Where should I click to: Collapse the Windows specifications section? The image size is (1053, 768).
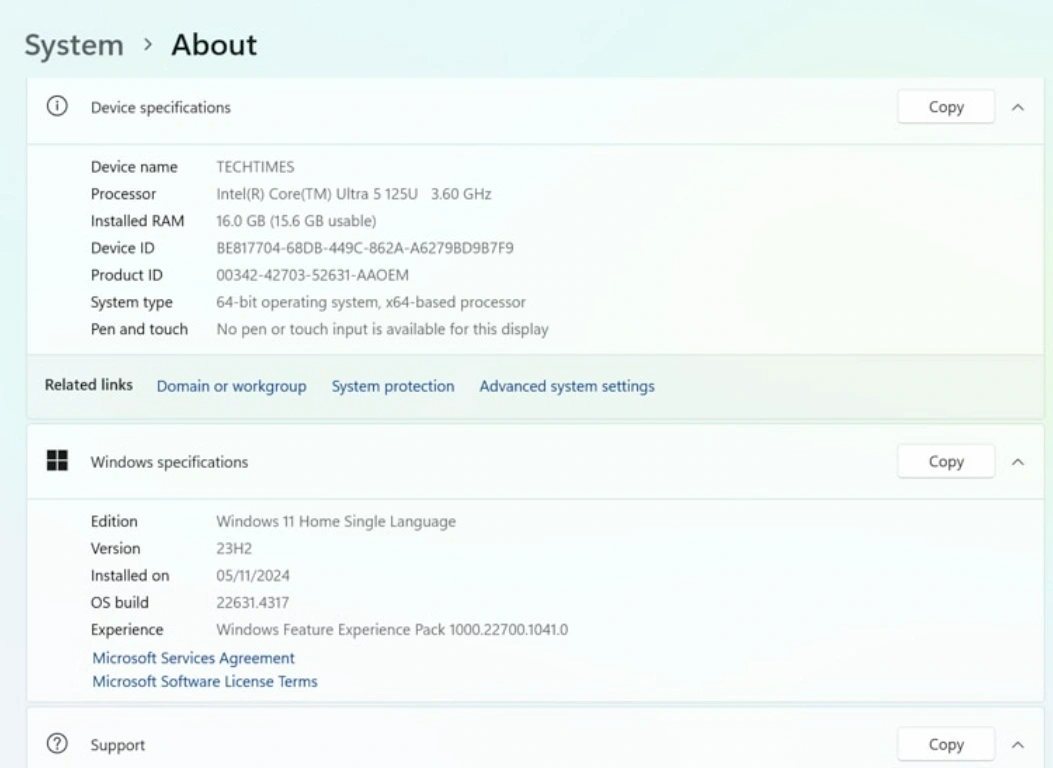(1018, 462)
